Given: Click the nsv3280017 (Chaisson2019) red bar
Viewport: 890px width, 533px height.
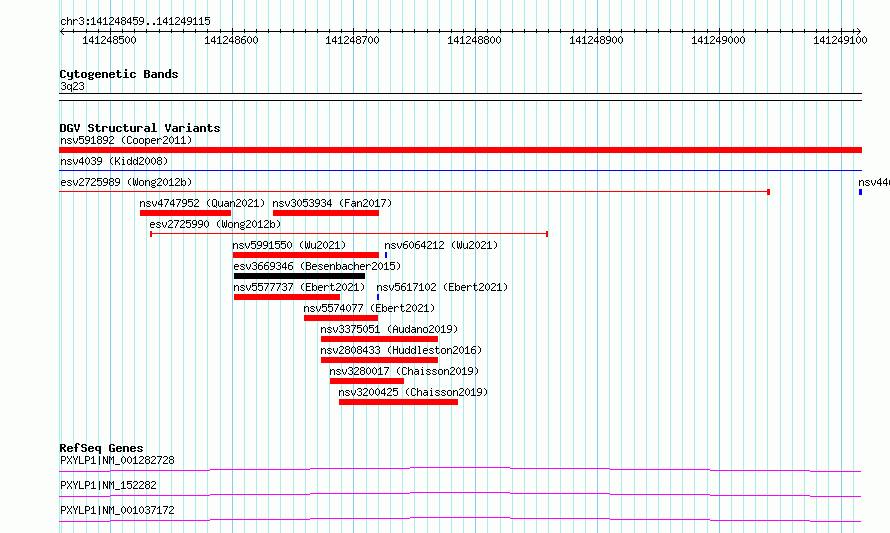Looking at the screenshot, I should coord(367,381).
